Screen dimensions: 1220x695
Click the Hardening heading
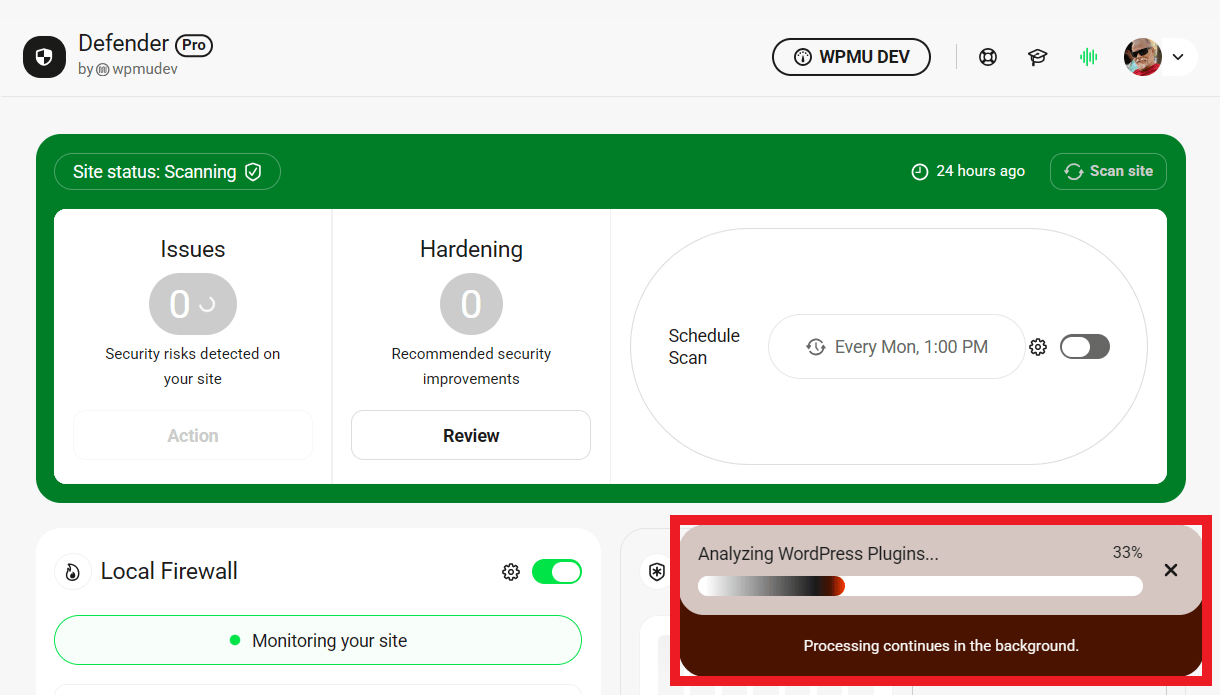tap(471, 249)
